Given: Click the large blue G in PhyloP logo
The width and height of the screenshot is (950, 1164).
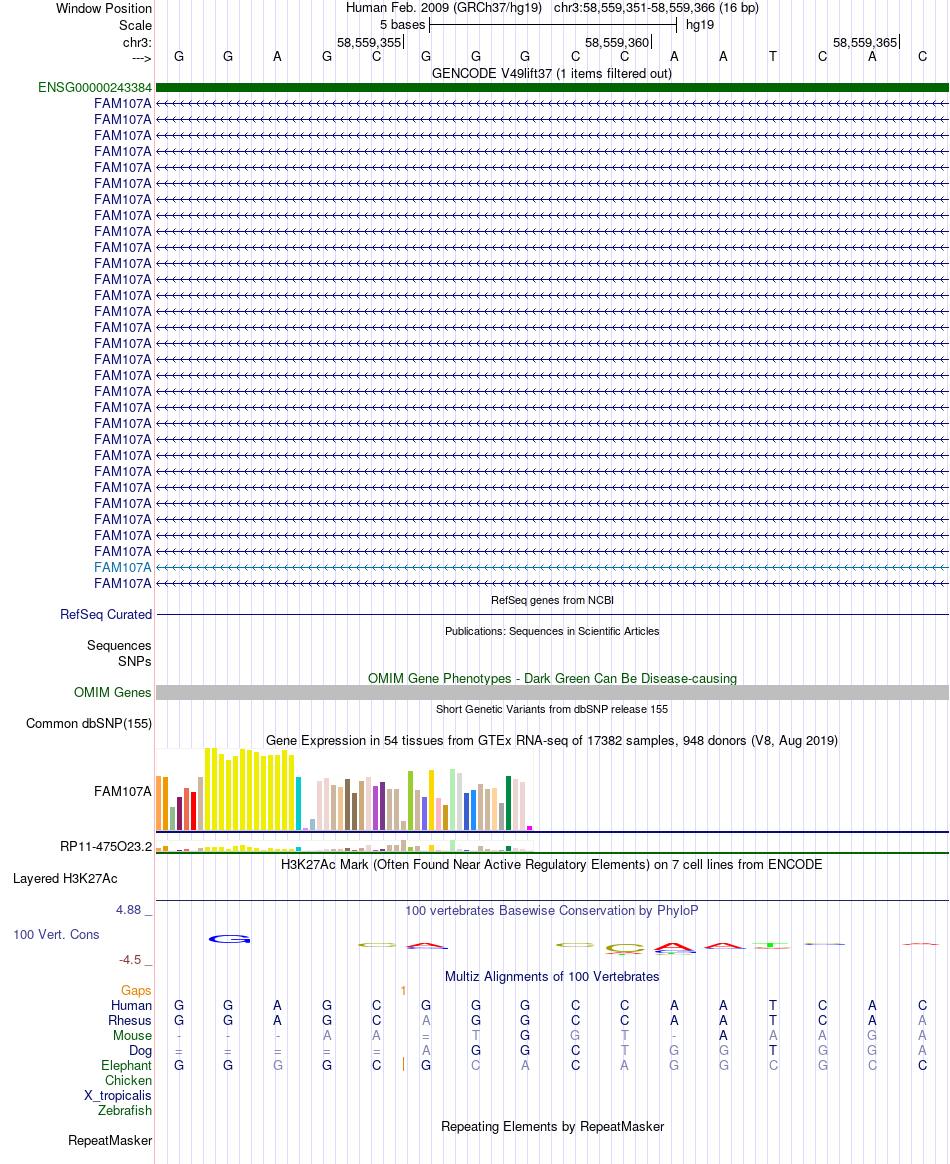Looking at the screenshot, I should (x=229, y=939).
